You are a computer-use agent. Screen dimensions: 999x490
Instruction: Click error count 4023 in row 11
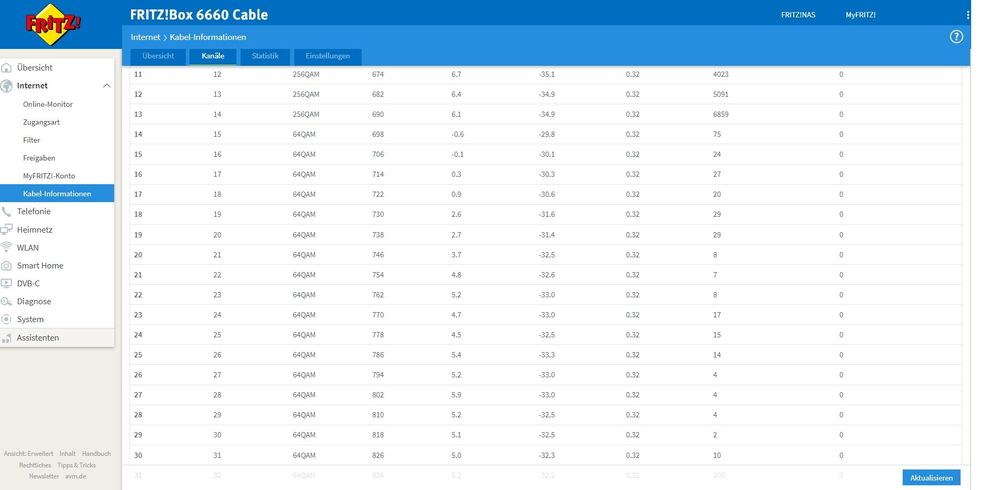pos(721,75)
